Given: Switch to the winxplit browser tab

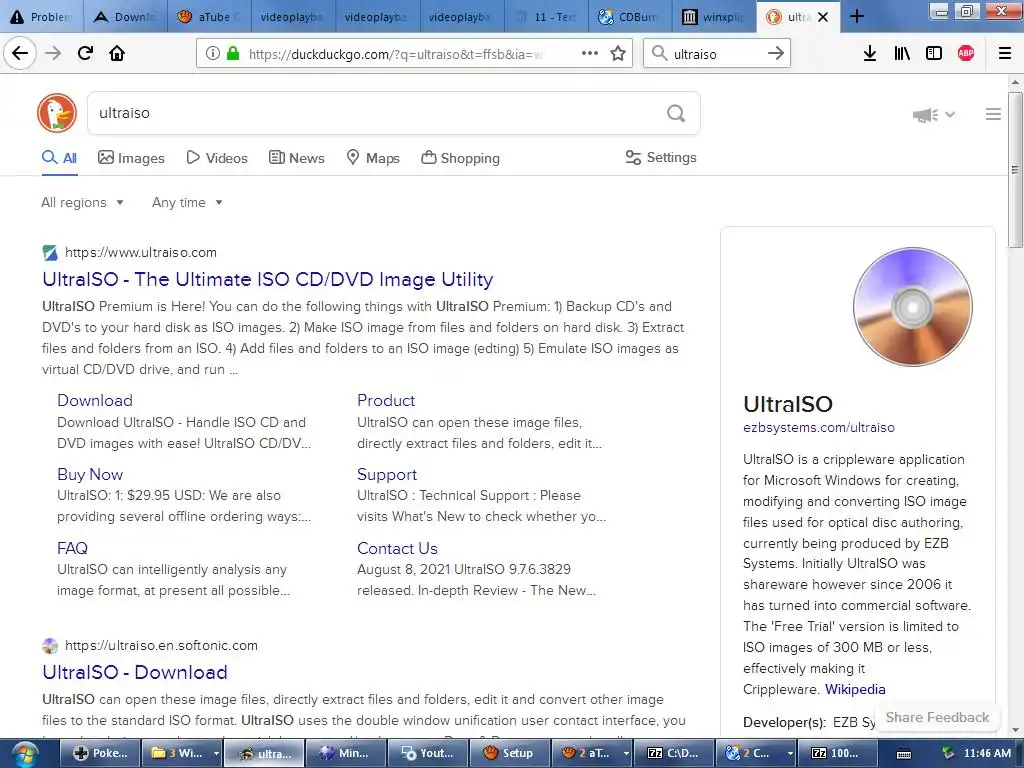Looking at the screenshot, I should (x=714, y=17).
